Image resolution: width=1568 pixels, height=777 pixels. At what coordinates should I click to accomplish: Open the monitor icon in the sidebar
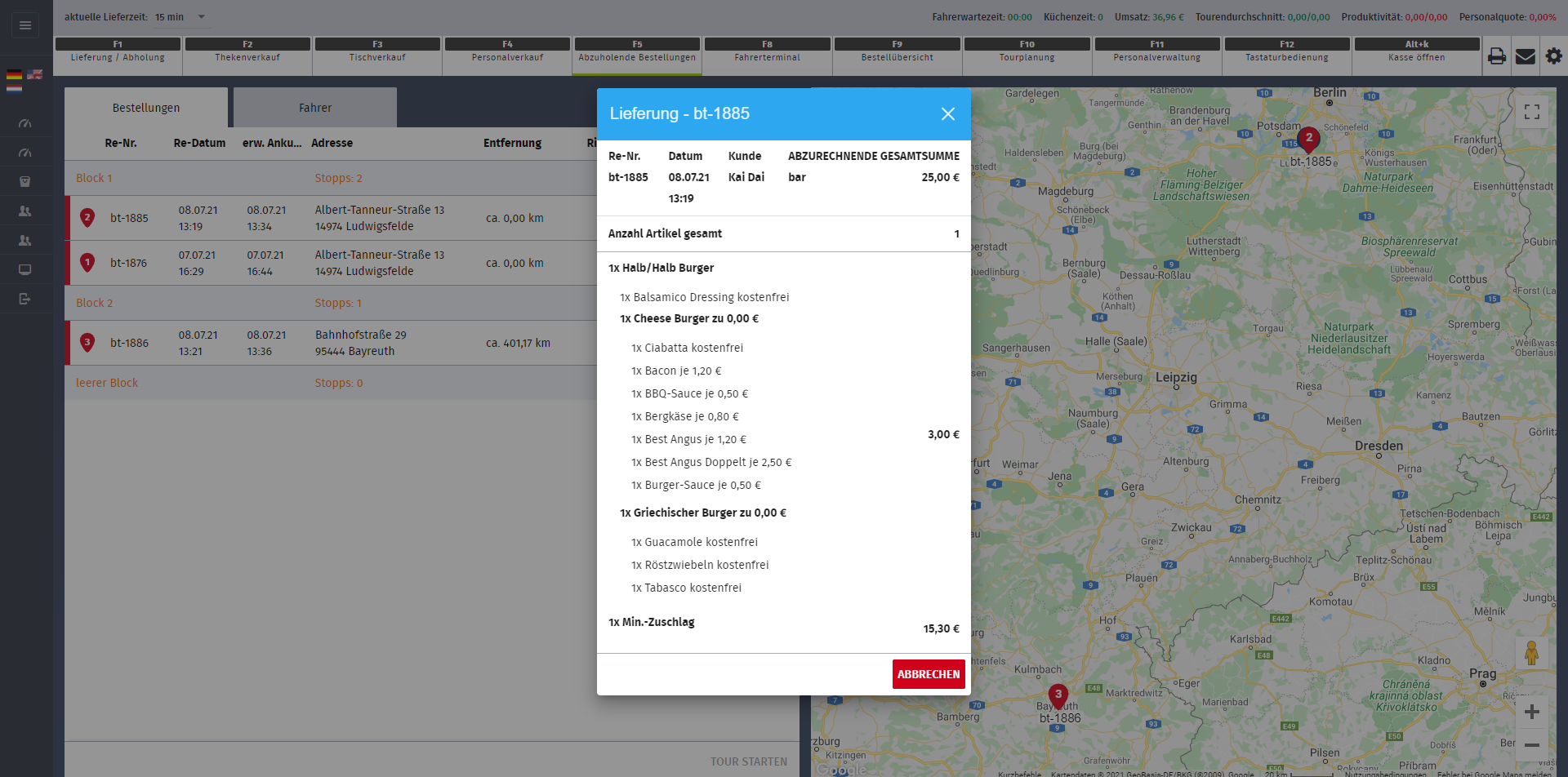25,270
